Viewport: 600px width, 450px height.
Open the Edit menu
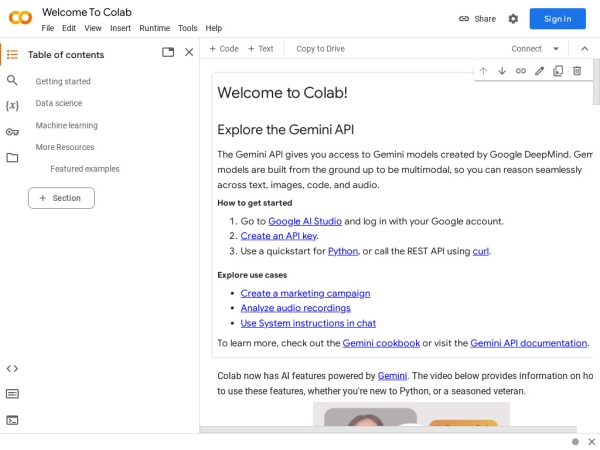[x=69, y=28]
